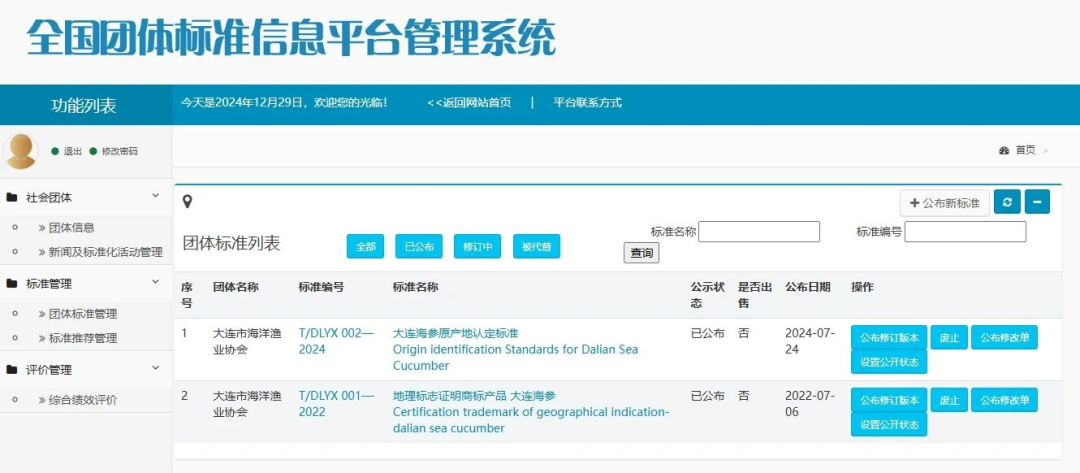Select the 已公布 filter tab
The image size is (1080, 473).
(418, 246)
